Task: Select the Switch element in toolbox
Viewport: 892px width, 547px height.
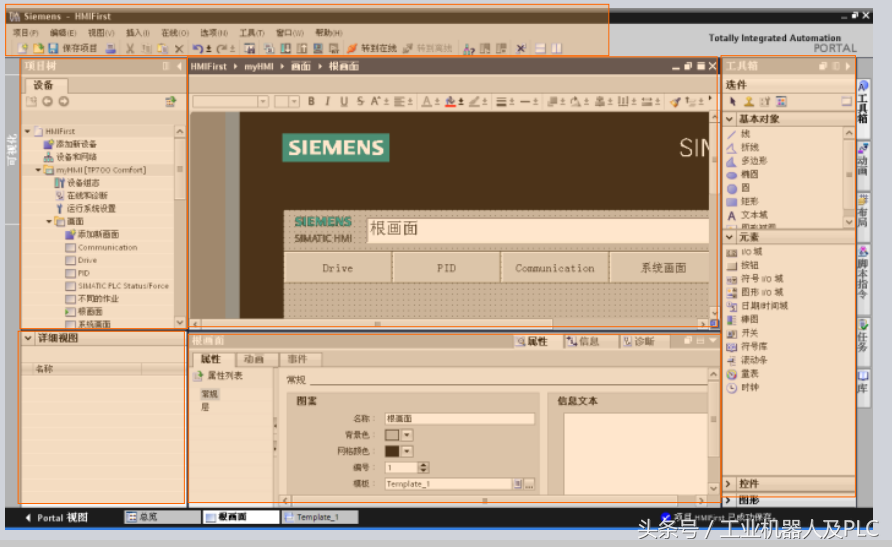Action: click(x=748, y=333)
